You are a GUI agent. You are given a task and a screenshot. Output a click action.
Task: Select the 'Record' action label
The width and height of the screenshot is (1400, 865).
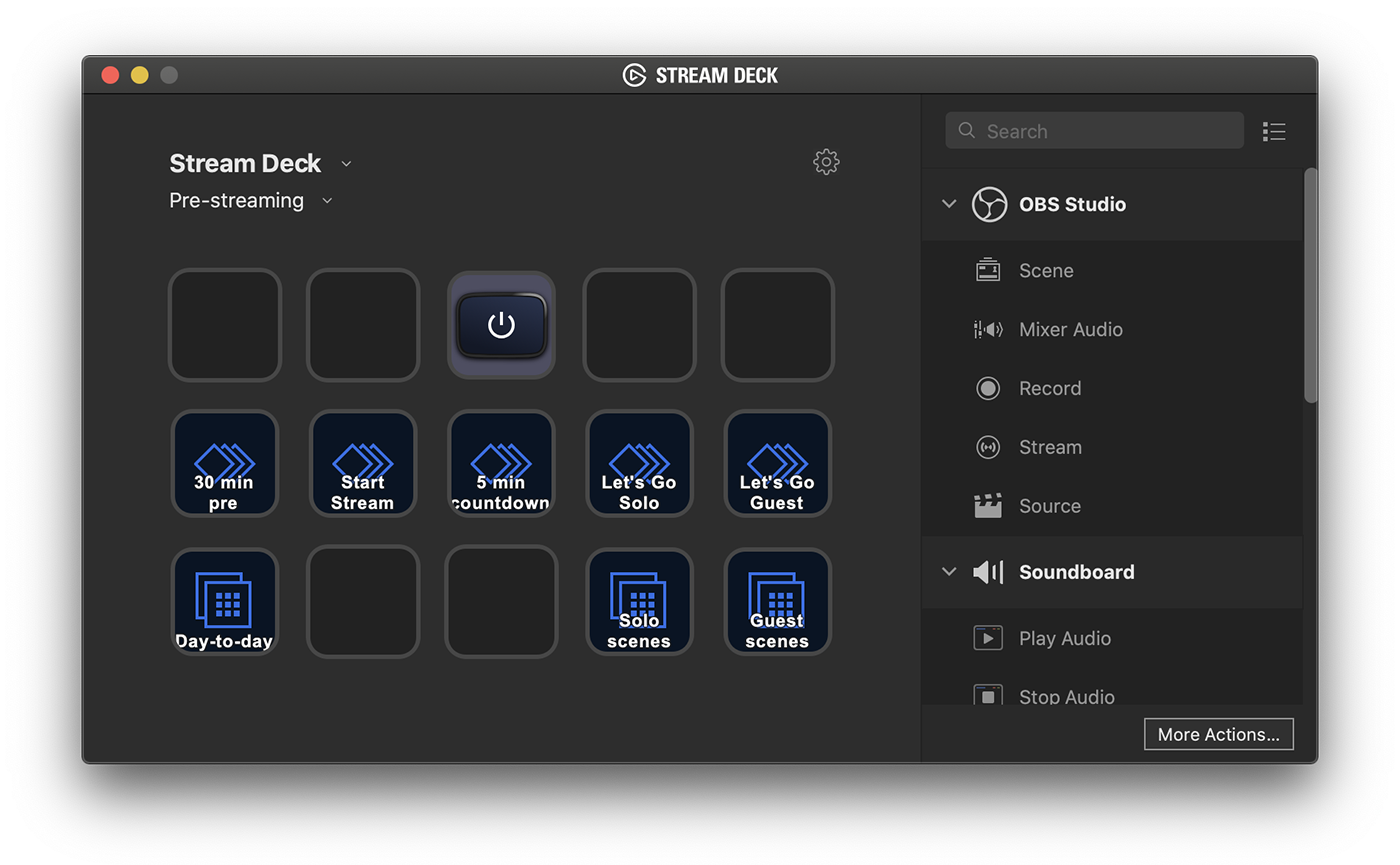(x=1050, y=388)
